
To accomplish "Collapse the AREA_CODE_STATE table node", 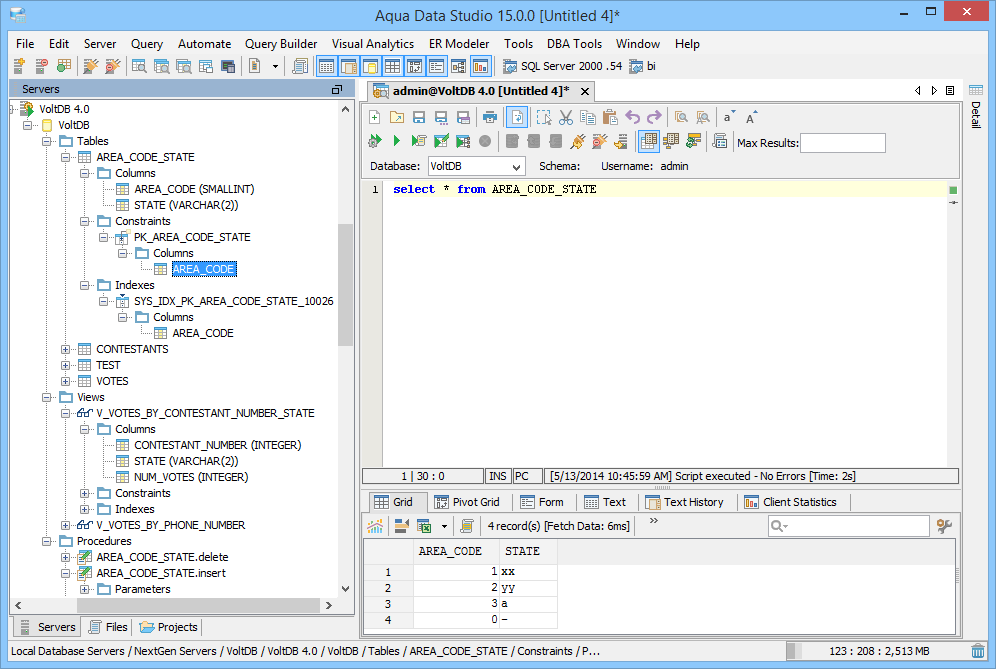I will click(65, 158).
